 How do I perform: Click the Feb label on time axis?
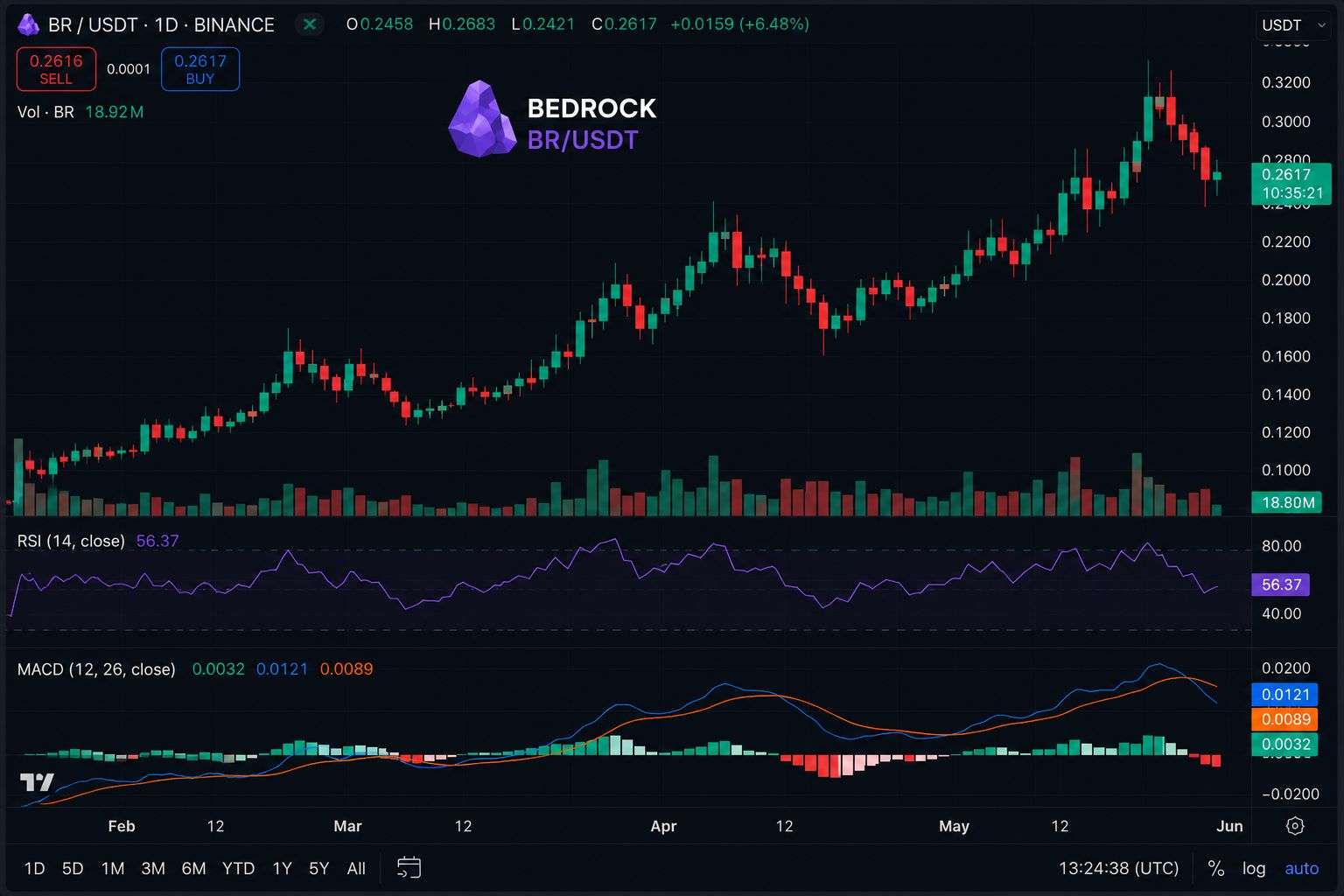pyautogui.click(x=122, y=826)
